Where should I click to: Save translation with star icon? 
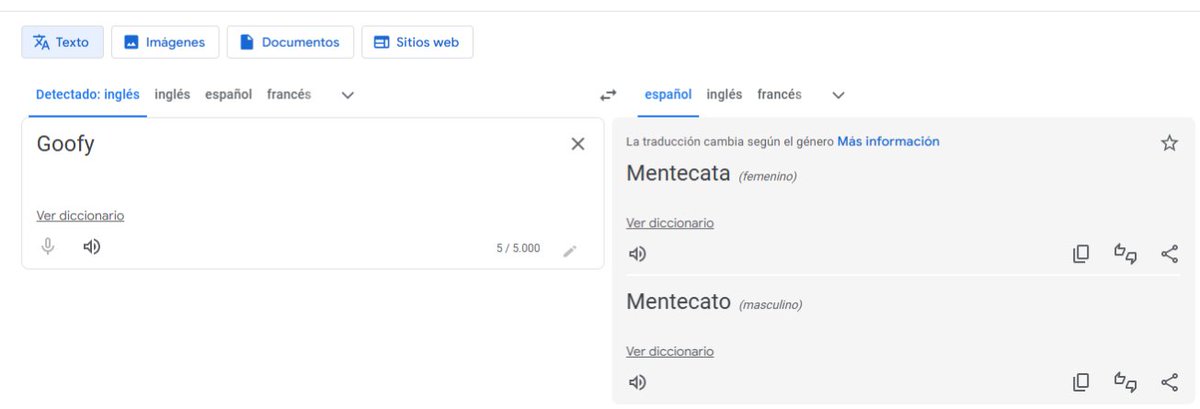[x=1169, y=143]
